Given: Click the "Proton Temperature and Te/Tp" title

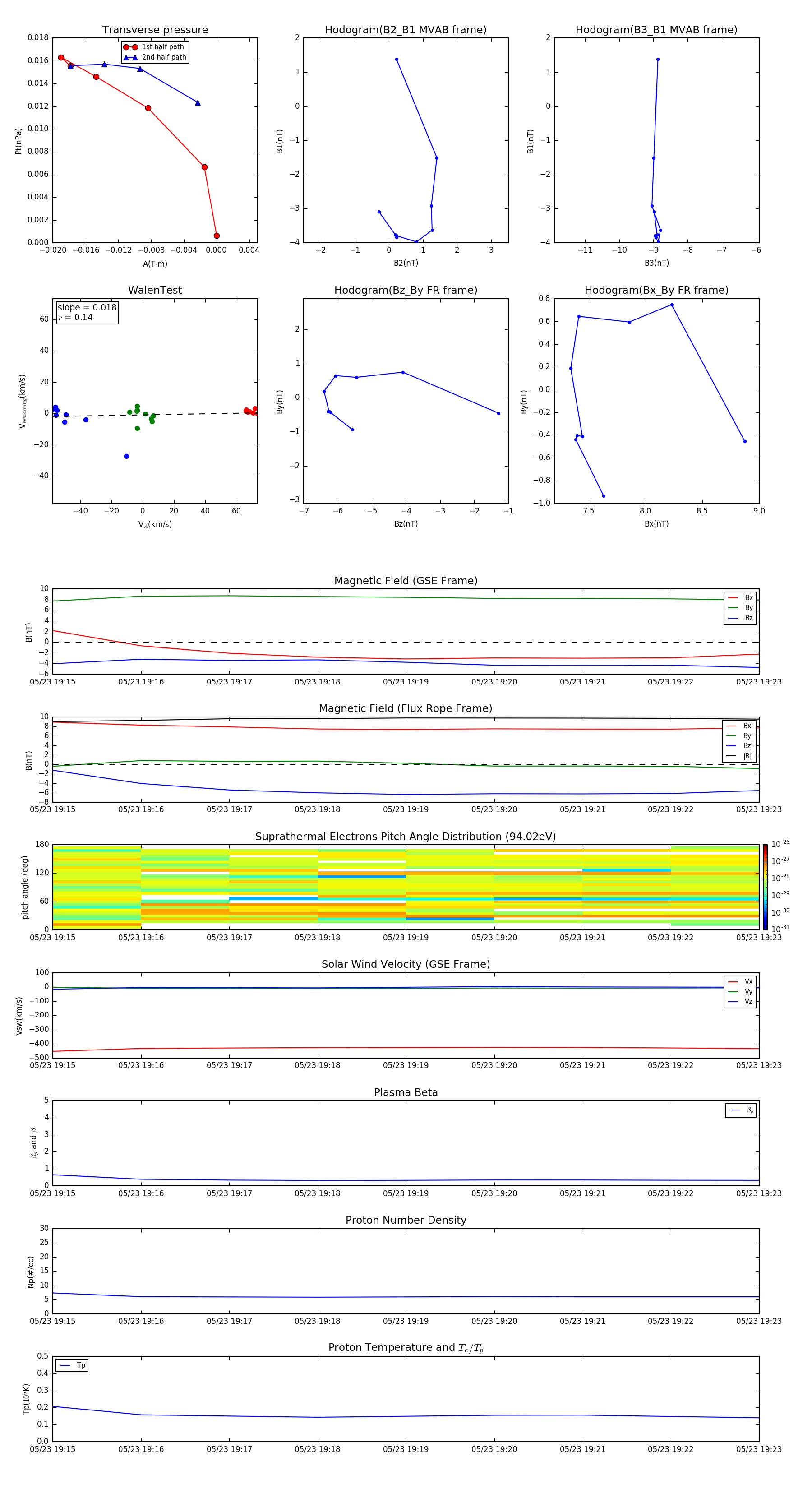Looking at the screenshot, I should point(406,1348).
